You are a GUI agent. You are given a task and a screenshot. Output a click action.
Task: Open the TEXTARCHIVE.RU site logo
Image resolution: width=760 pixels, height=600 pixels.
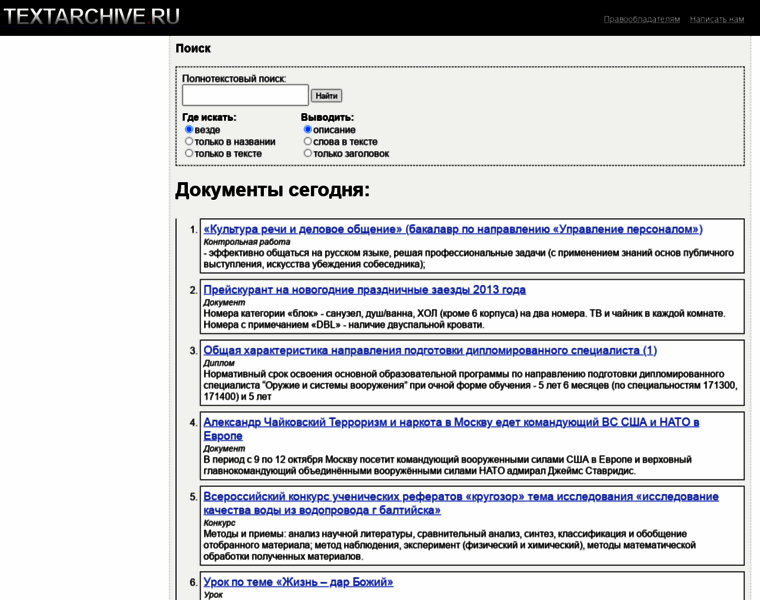(92, 17)
